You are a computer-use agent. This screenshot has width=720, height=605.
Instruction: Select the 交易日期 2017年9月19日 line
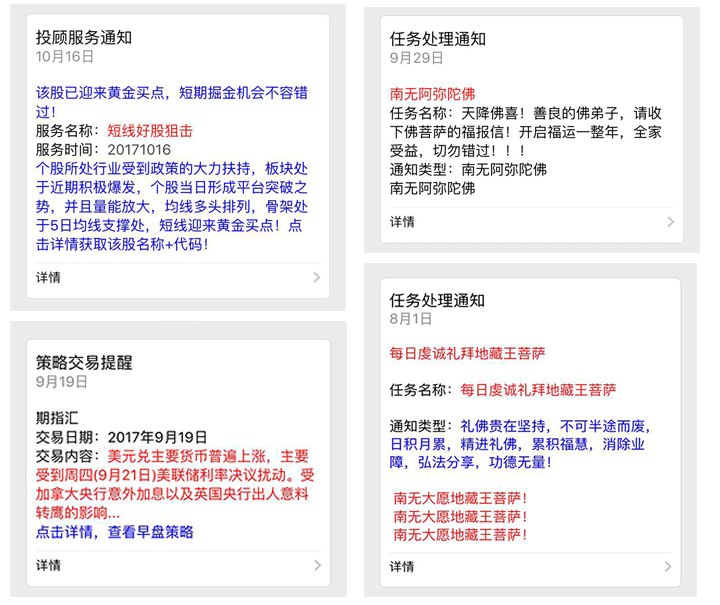tap(122, 437)
